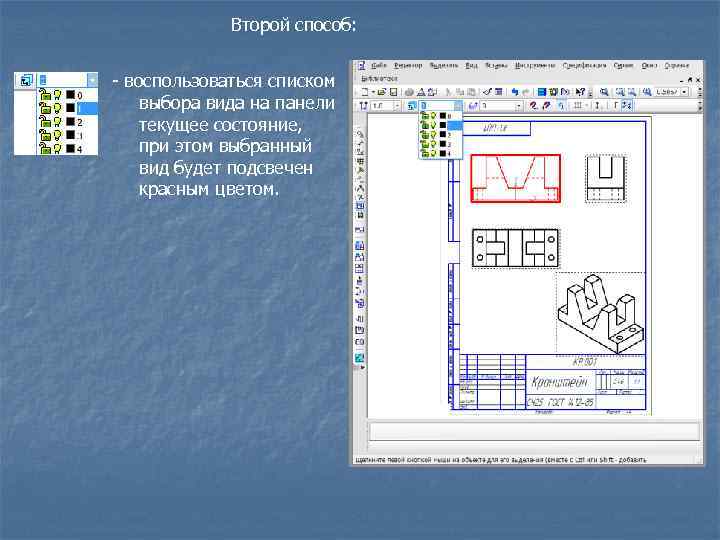Click the Disable snaps magnet icon
This screenshot has height=540, width=720.
[546, 106]
